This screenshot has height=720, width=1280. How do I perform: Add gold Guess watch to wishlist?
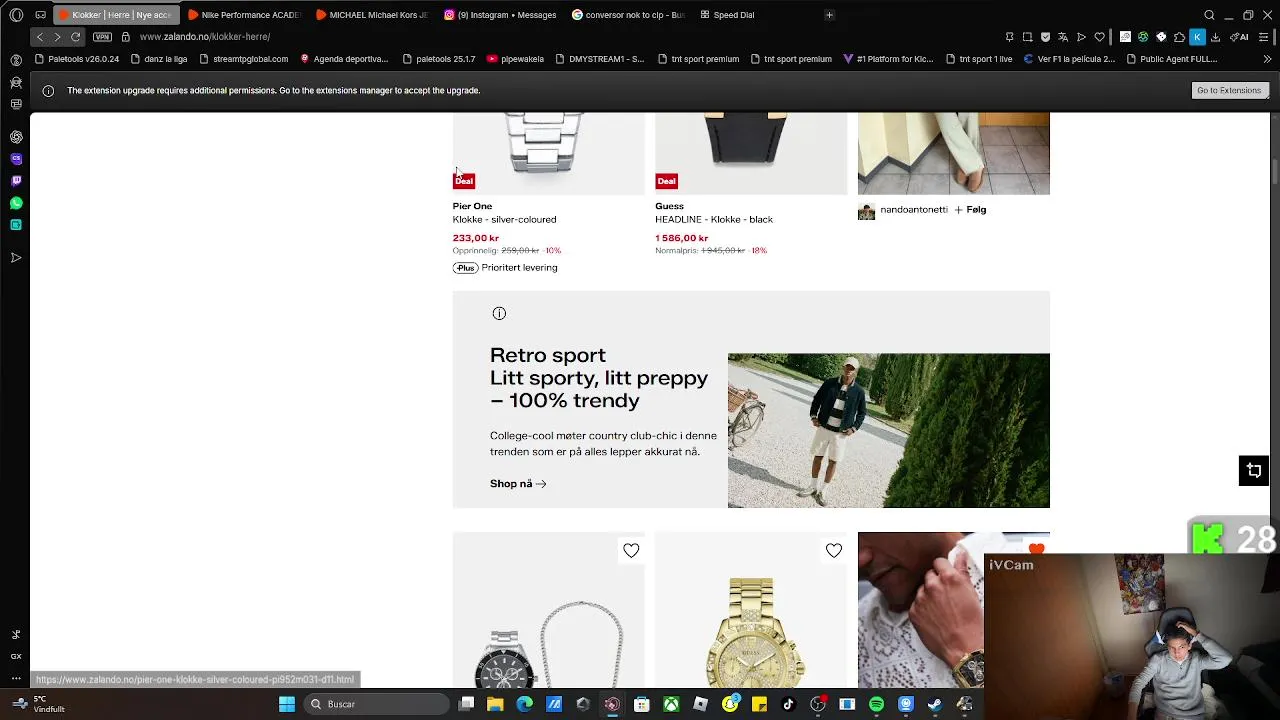(x=834, y=550)
